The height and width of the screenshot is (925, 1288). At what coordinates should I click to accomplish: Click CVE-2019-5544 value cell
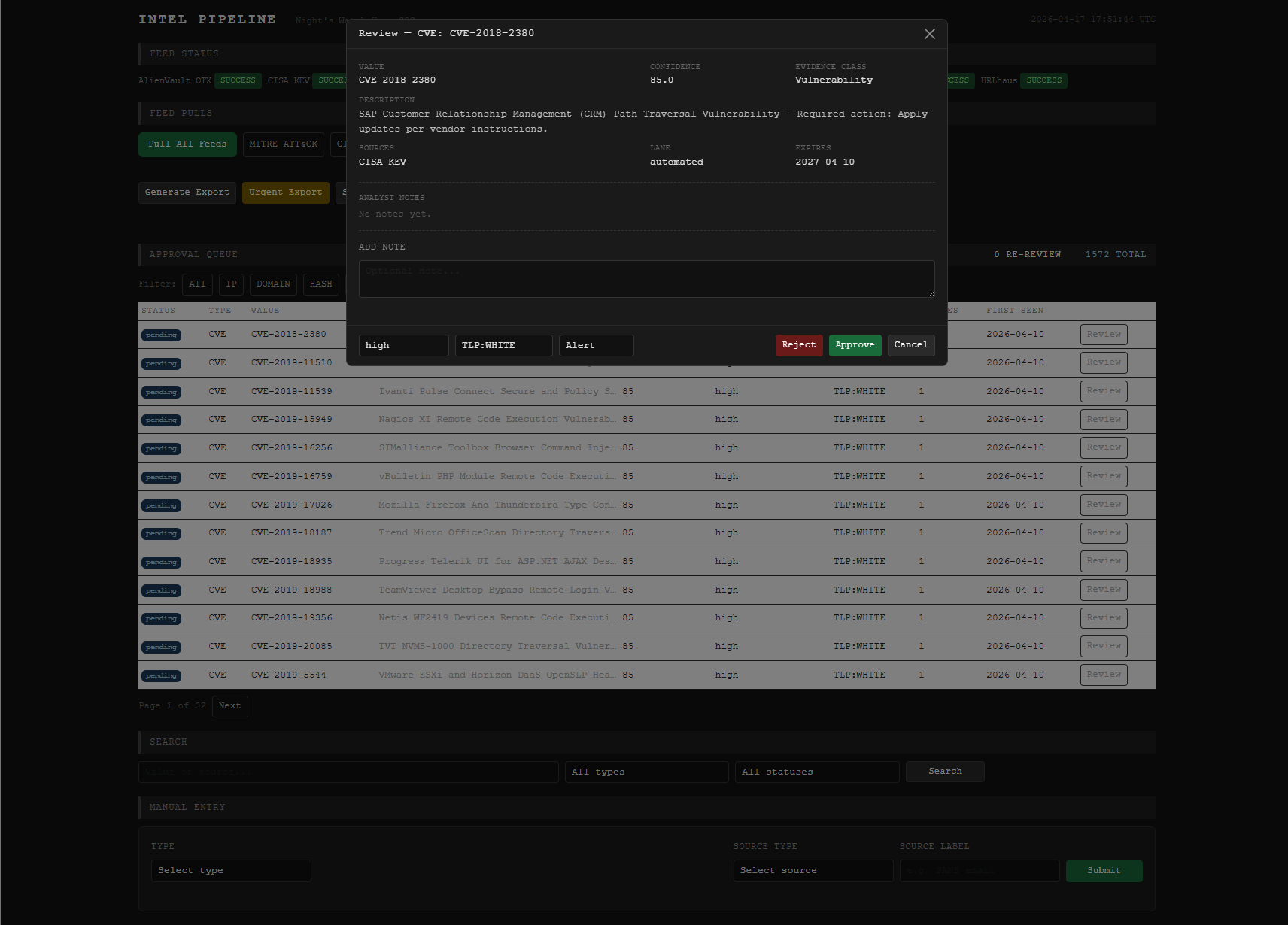(289, 675)
